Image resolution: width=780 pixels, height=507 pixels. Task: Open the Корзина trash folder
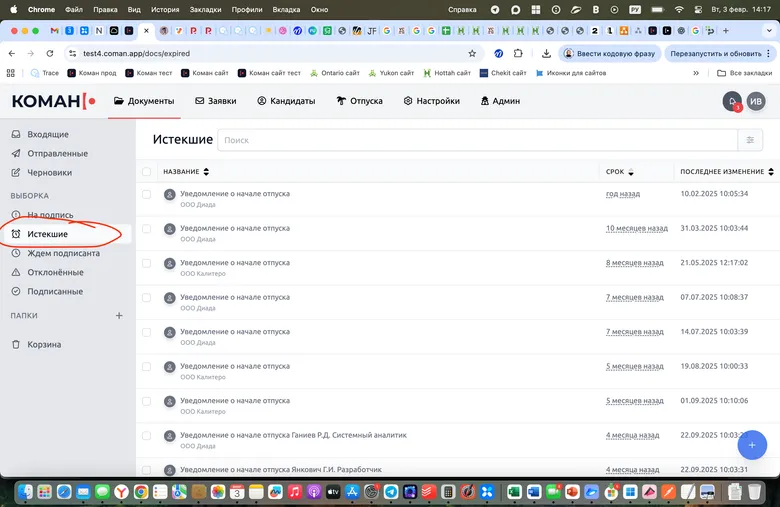coord(43,344)
